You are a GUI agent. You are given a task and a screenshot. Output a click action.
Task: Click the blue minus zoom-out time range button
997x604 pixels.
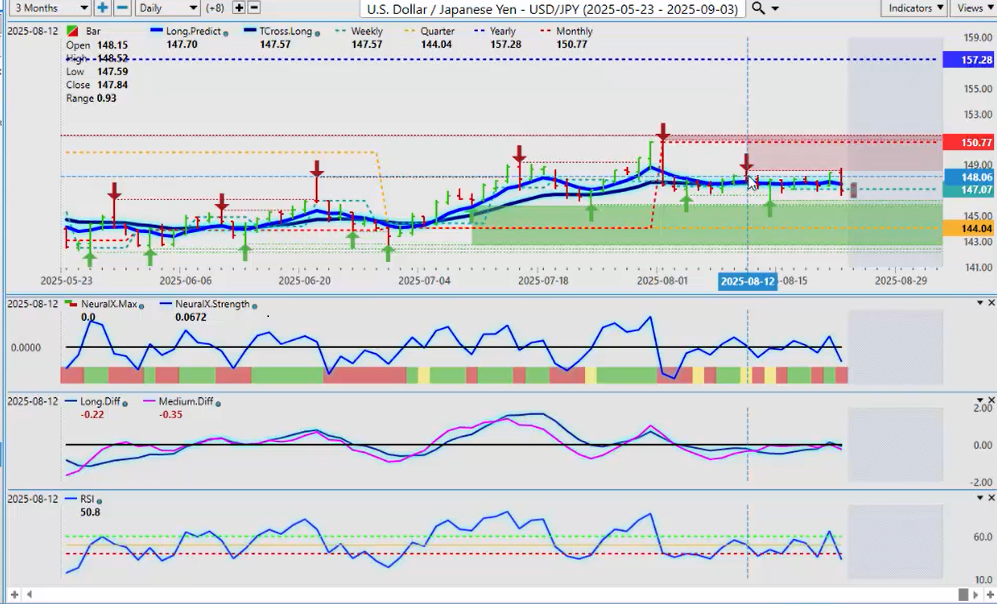click(x=122, y=8)
